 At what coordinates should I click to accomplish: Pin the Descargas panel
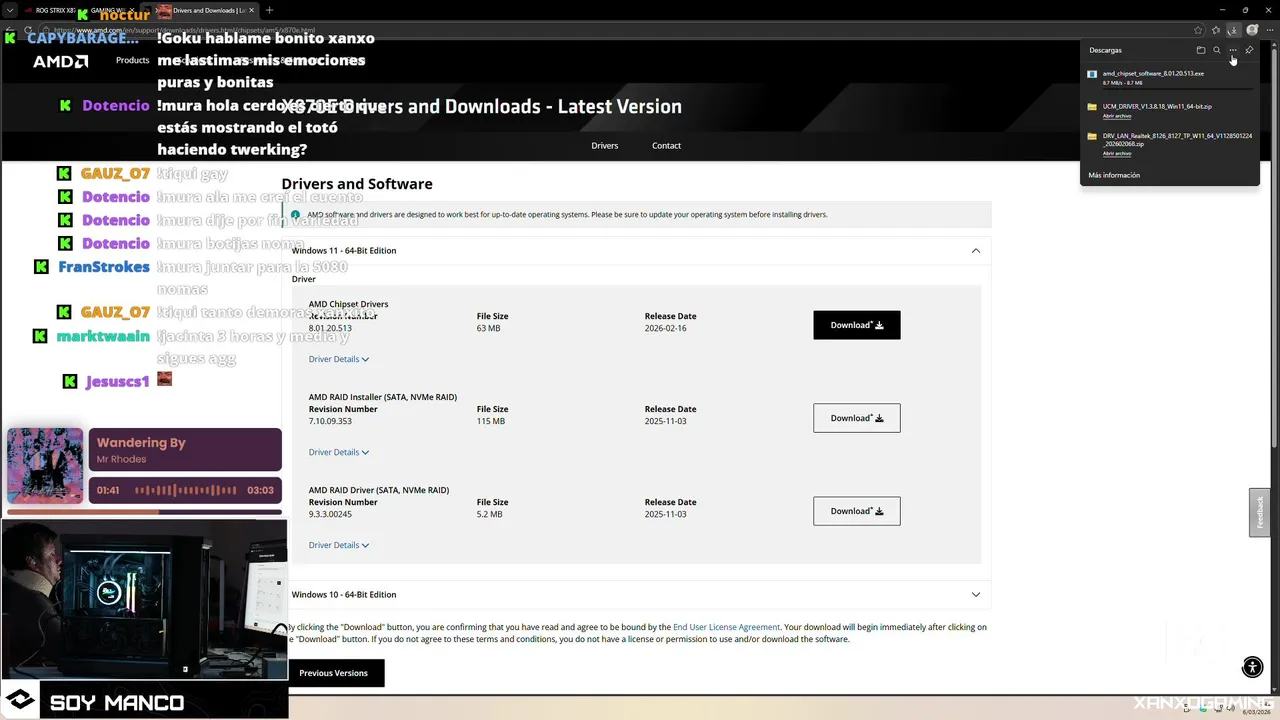(1249, 50)
